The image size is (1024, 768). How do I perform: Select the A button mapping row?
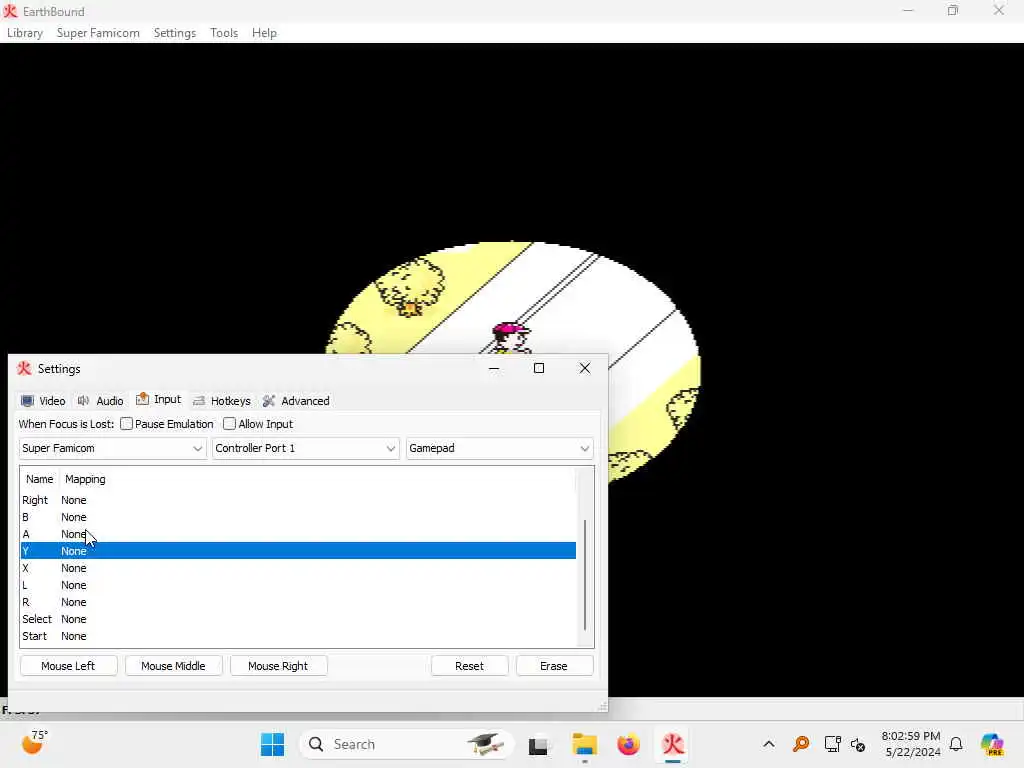[298, 534]
